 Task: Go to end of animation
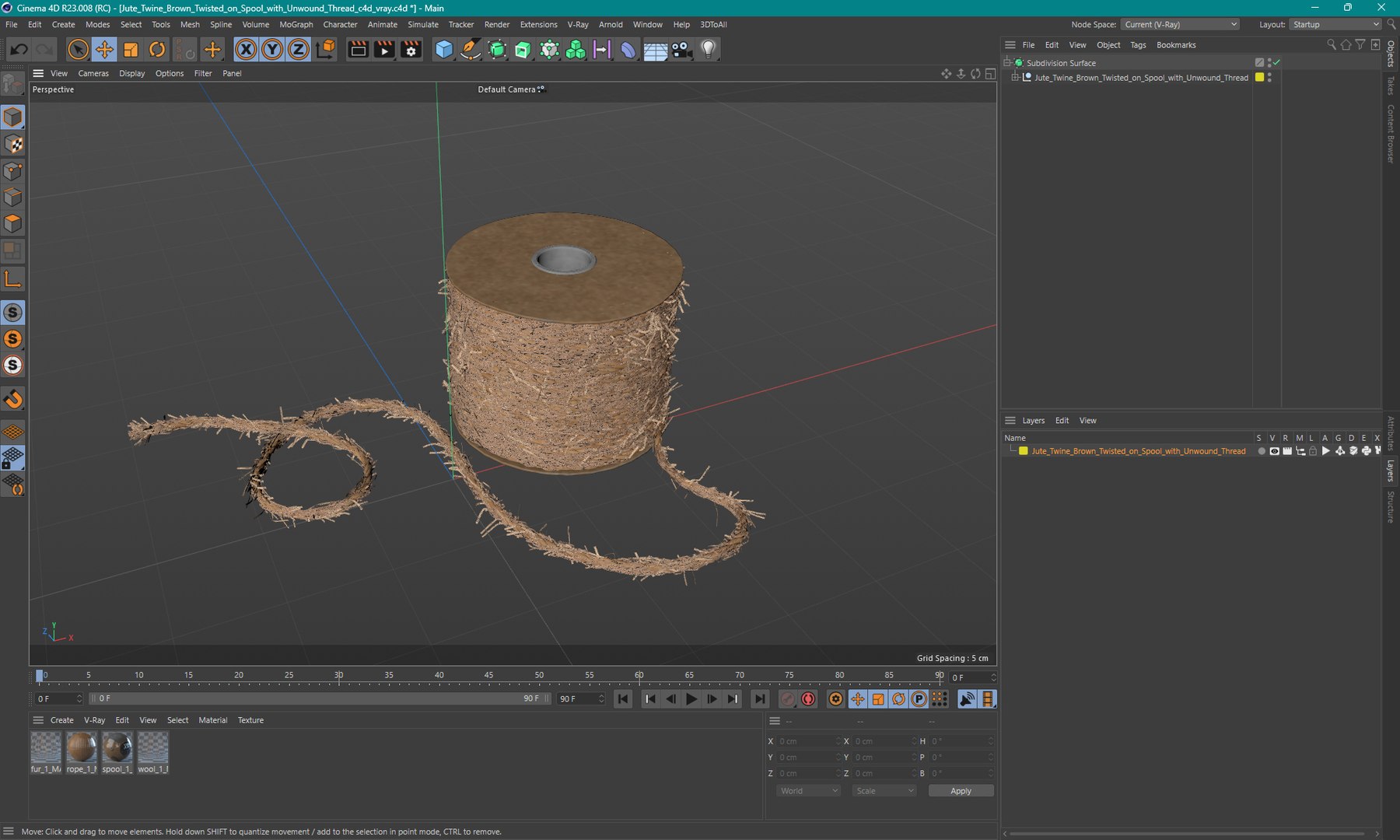coord(760,699)
